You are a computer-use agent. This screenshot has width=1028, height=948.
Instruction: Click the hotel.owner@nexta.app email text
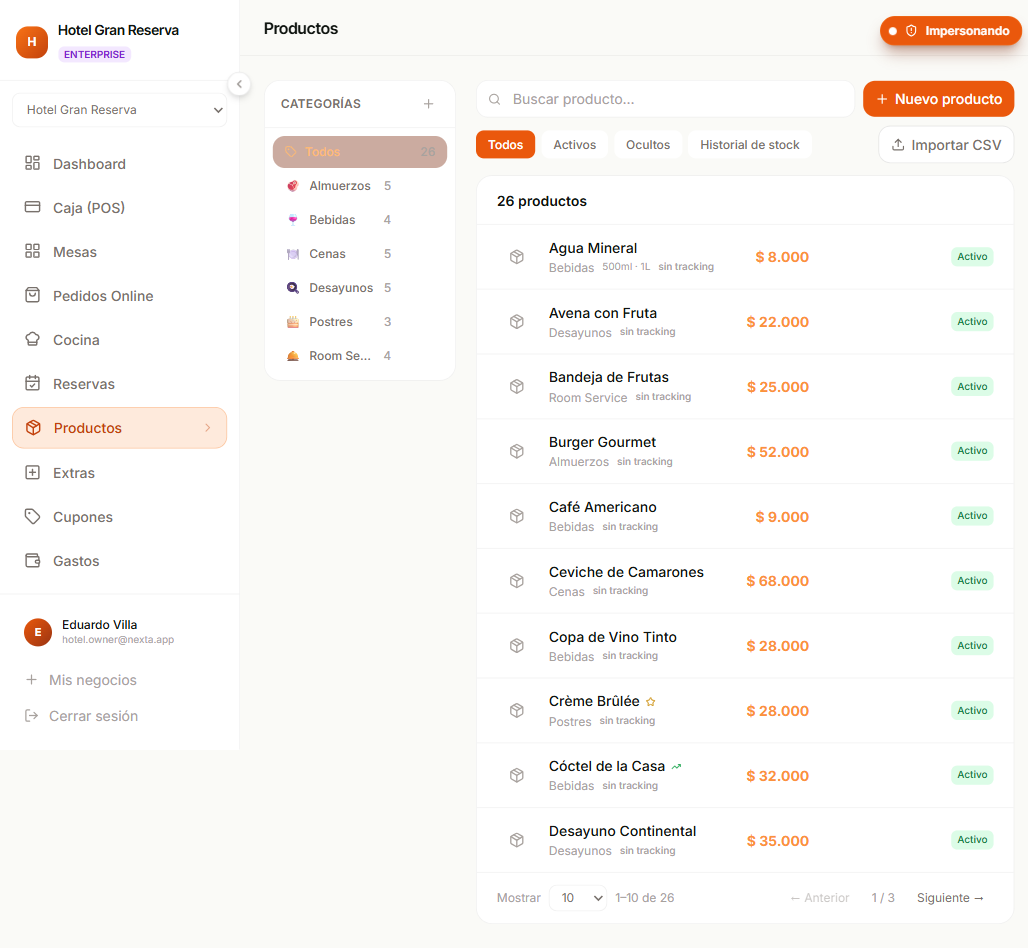[118, 639]
